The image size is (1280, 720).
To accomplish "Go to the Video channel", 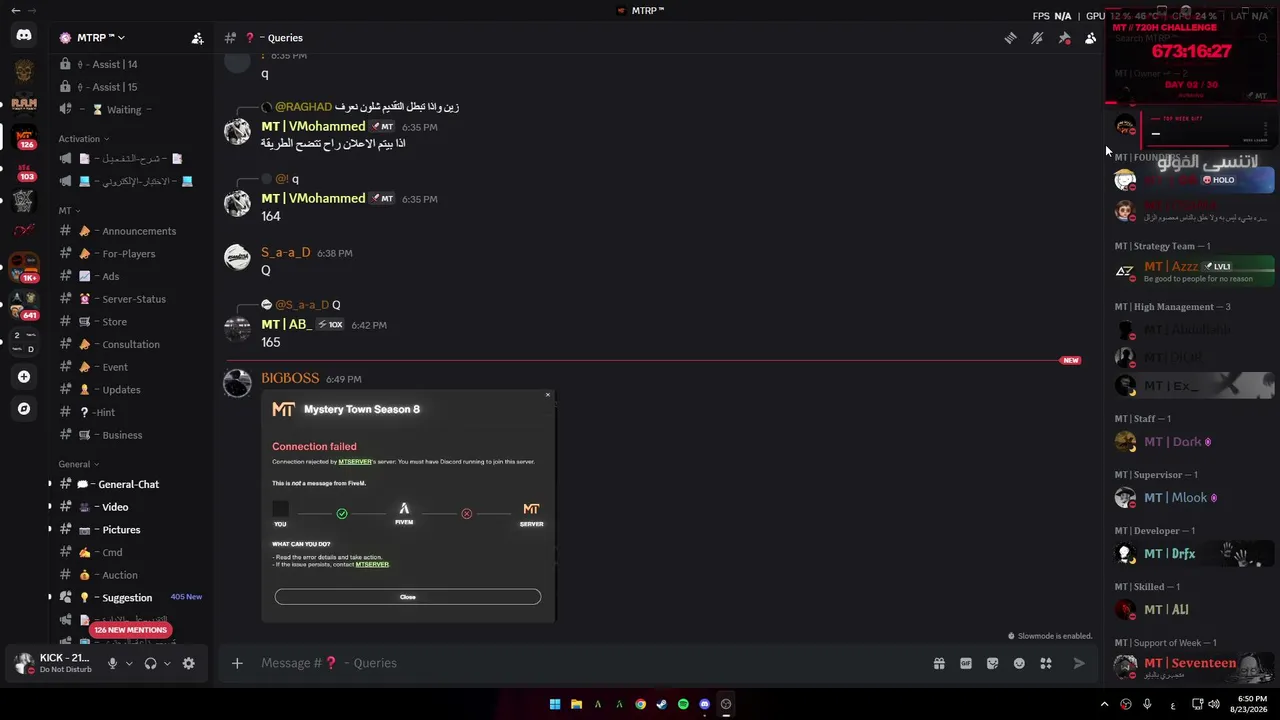I will point(130,507).
